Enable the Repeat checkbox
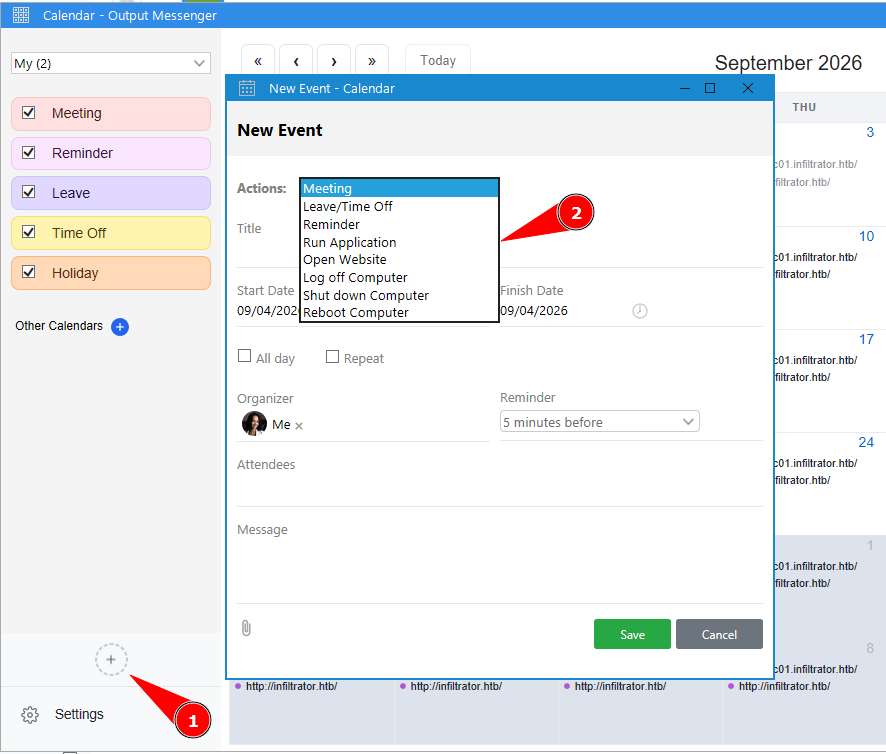The image size is (886, 754). [332, 357]
